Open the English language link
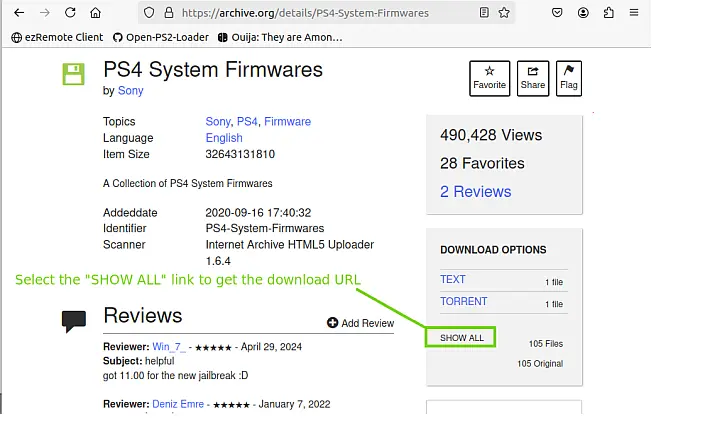Viewport: 710px width, 426px height. pos(224,138)
